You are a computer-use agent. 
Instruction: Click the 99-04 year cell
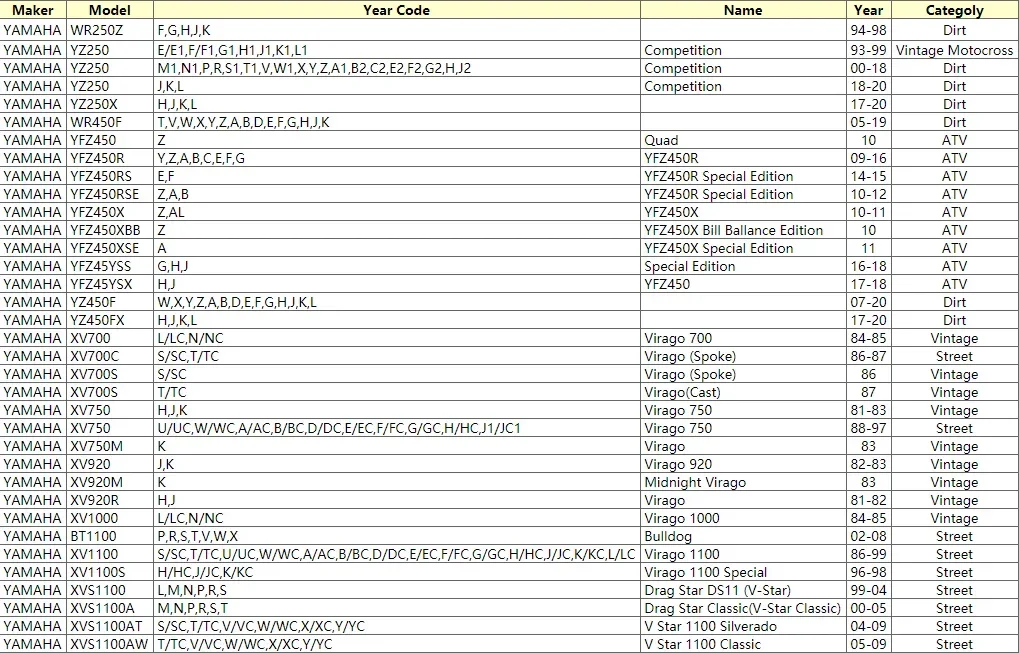click(x=868, y=590)
